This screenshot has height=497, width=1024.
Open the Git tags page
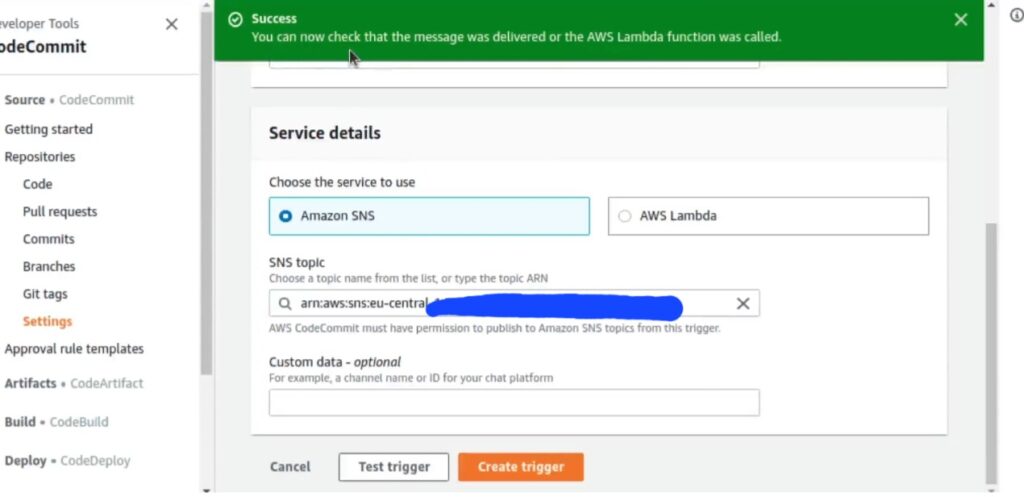[x=45, y=294]
